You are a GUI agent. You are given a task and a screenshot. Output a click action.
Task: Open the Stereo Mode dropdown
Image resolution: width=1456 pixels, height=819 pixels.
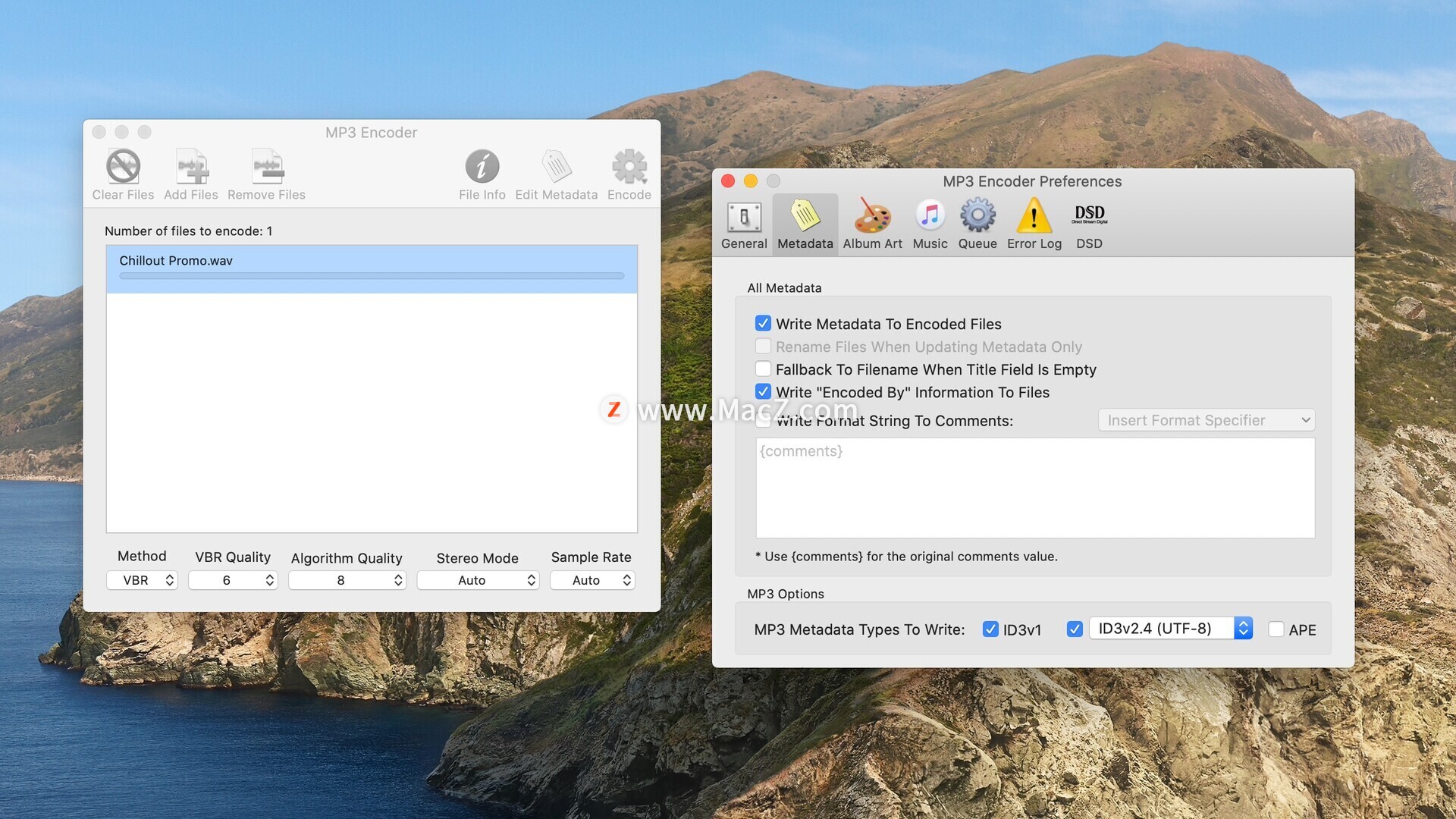coord(478,580)
